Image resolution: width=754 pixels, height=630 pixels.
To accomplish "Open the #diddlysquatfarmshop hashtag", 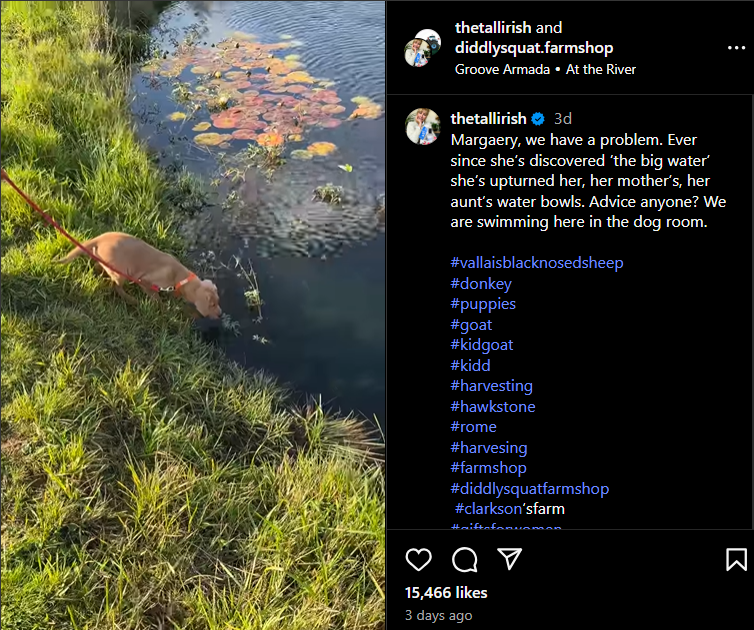I will 529,489.
